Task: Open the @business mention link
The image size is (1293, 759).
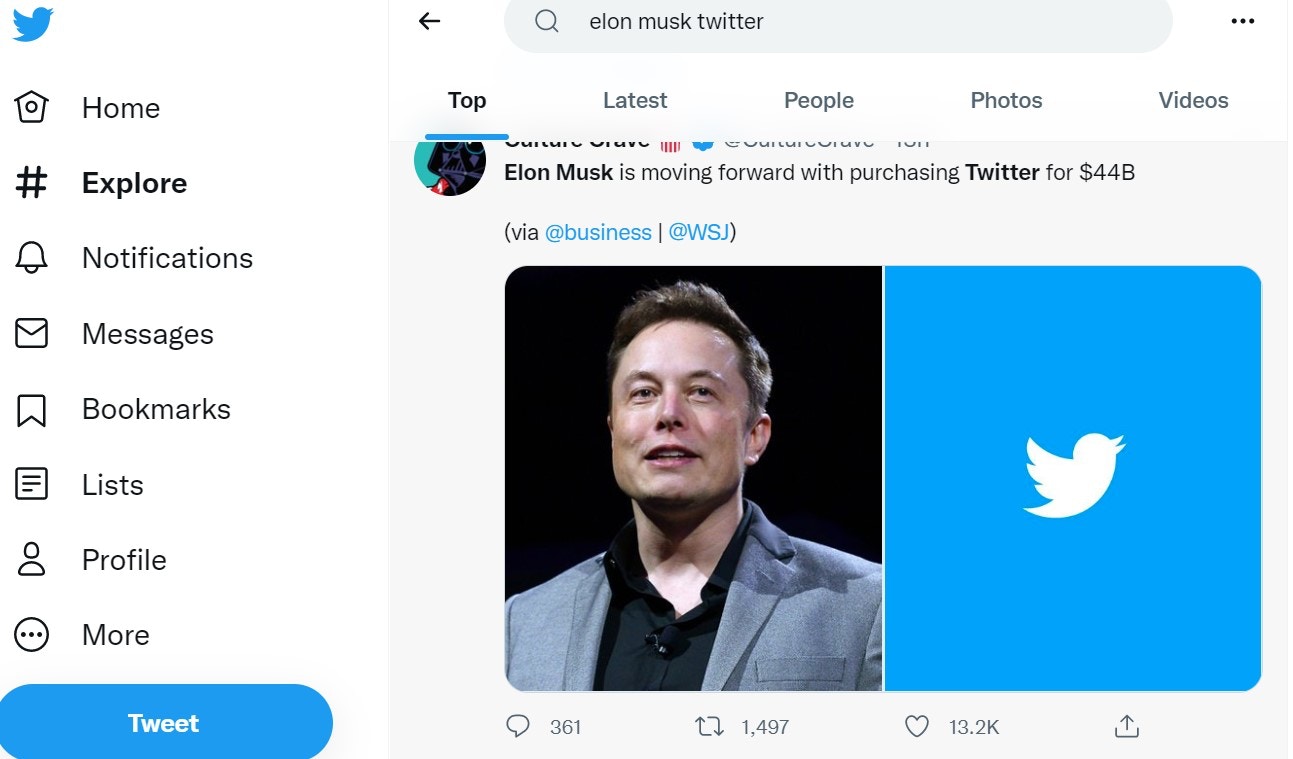Action: [x=598, y=232]
